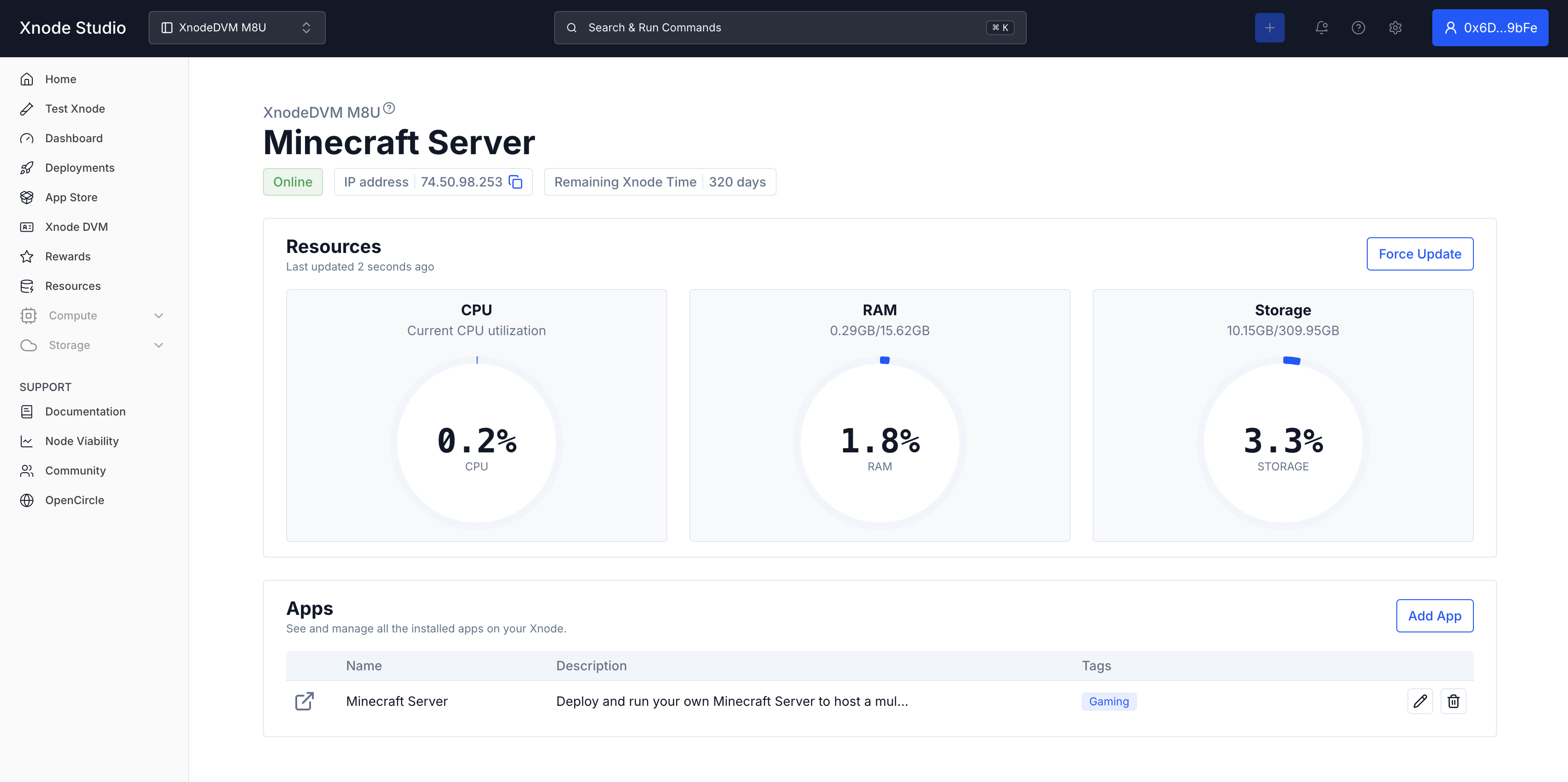Open Deployments in the sidebar

coord(79,168)
